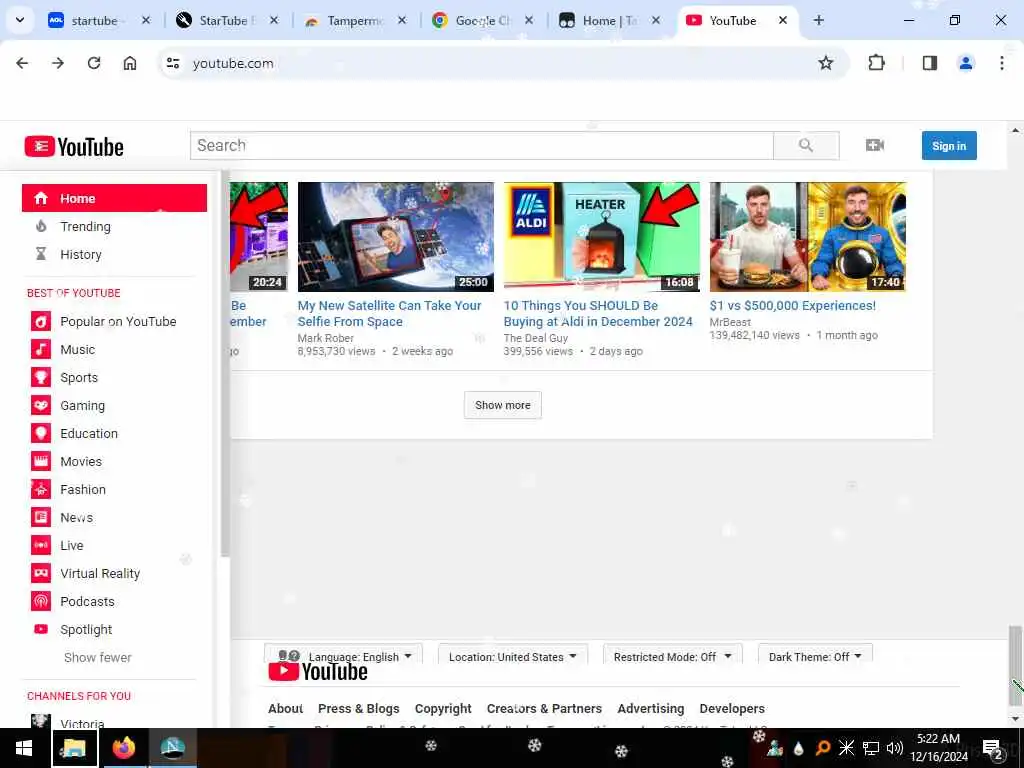The width and height of the screenshot is (1024, 768).
Task: Click the Music note icon
Action: pos(40,349)
